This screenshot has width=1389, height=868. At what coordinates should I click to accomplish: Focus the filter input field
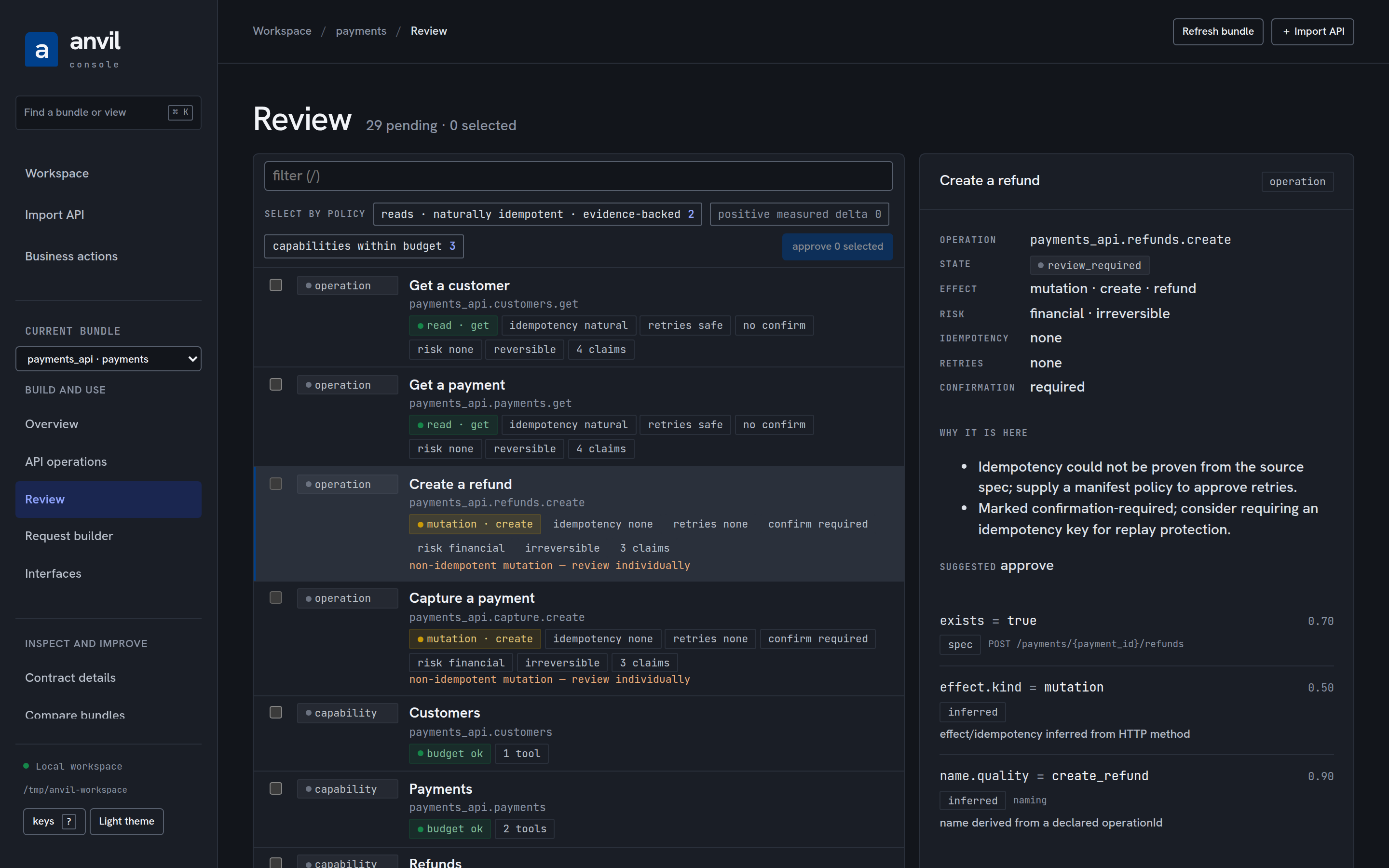(578, 176)
